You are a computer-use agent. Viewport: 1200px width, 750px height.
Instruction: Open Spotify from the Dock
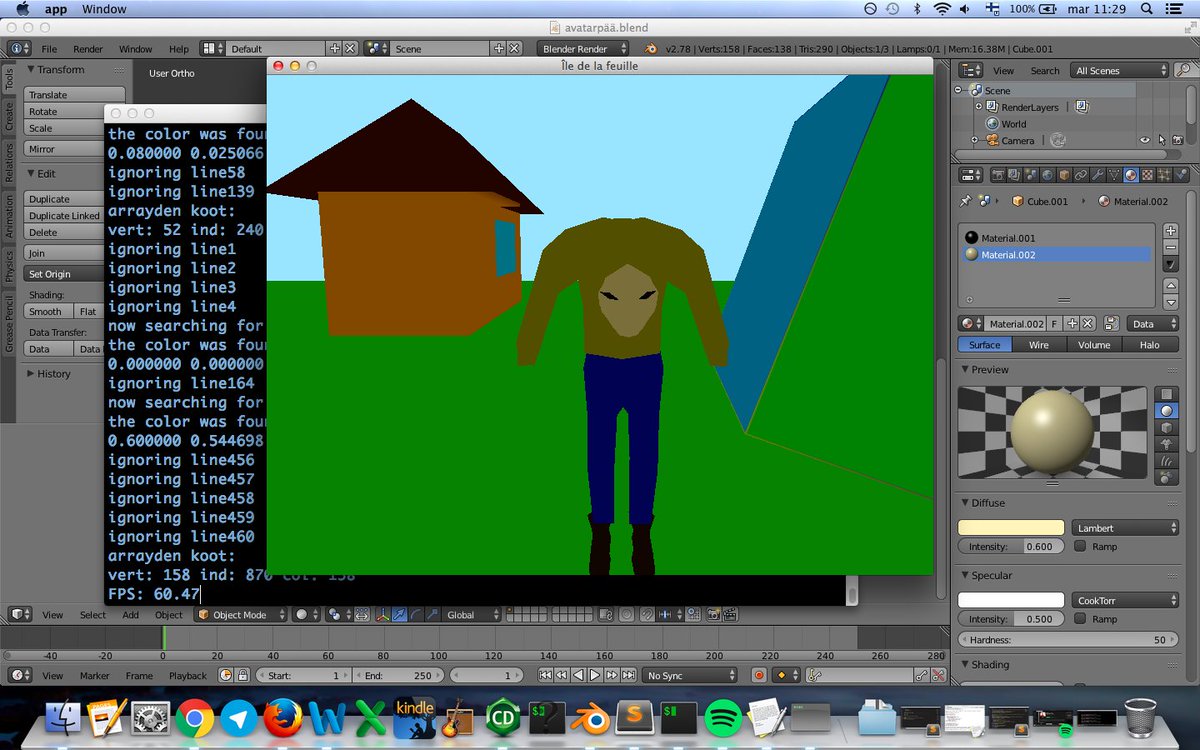tap(722, 719)
